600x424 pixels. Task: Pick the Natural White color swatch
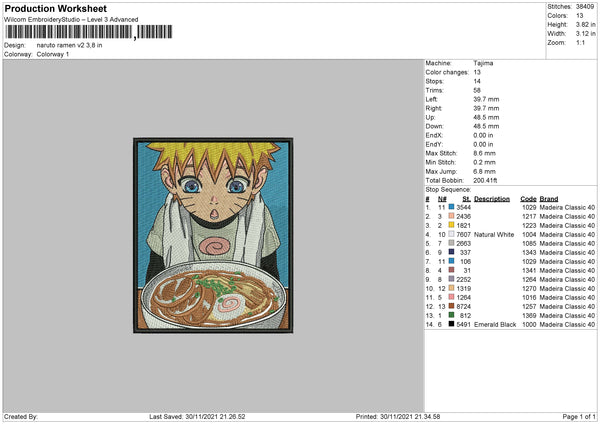(x=452, y=234)
